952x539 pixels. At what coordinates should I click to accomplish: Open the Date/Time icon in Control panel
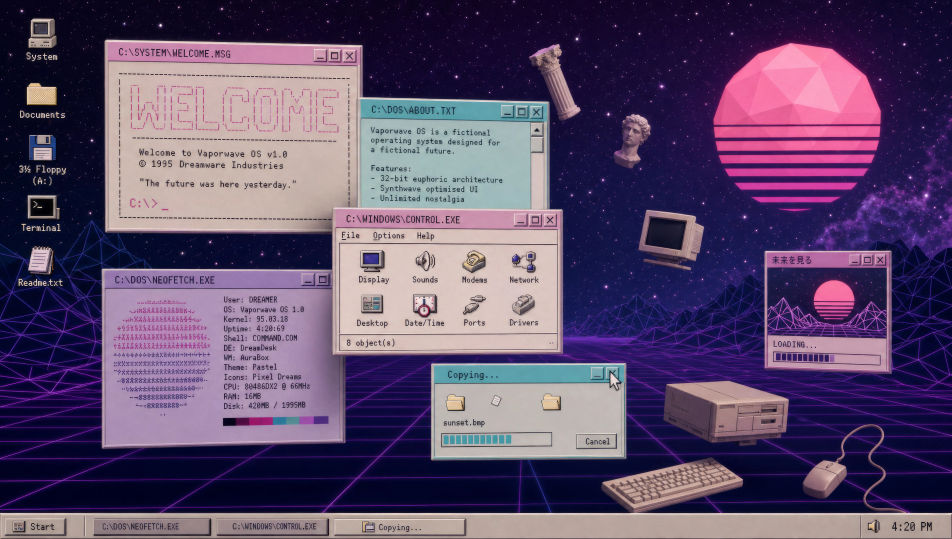tap(424, 311)
